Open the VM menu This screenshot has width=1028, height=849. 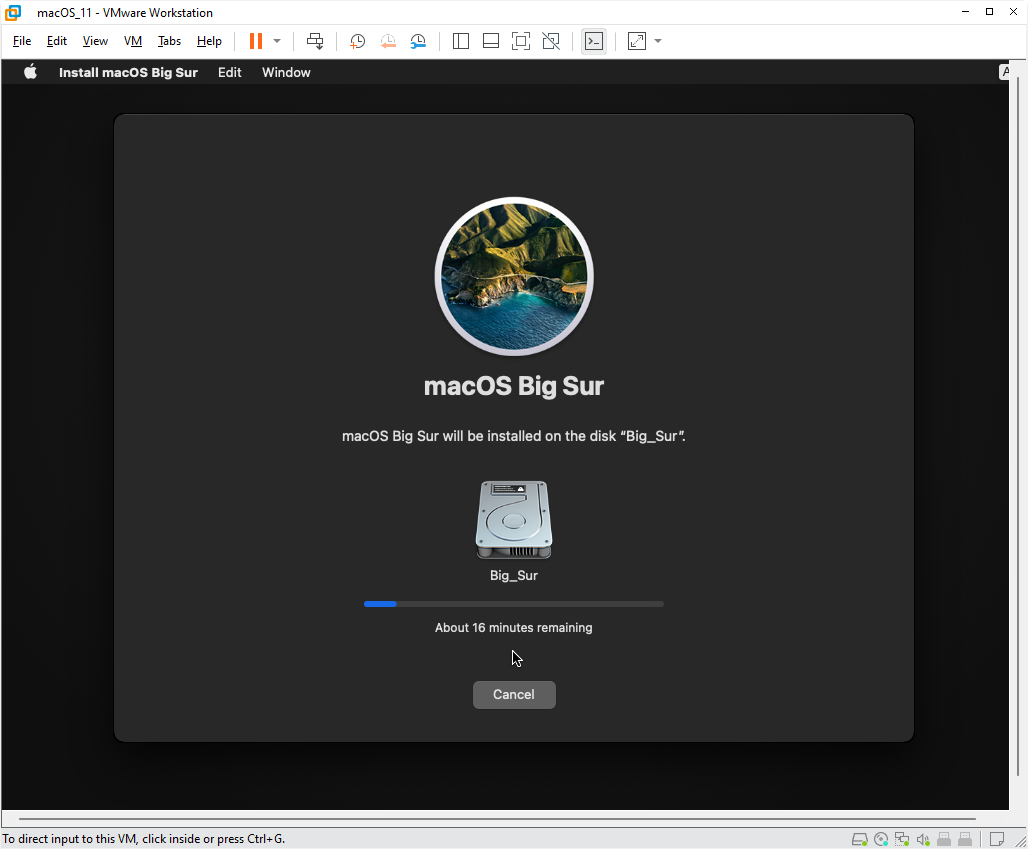tap(133, 41)
